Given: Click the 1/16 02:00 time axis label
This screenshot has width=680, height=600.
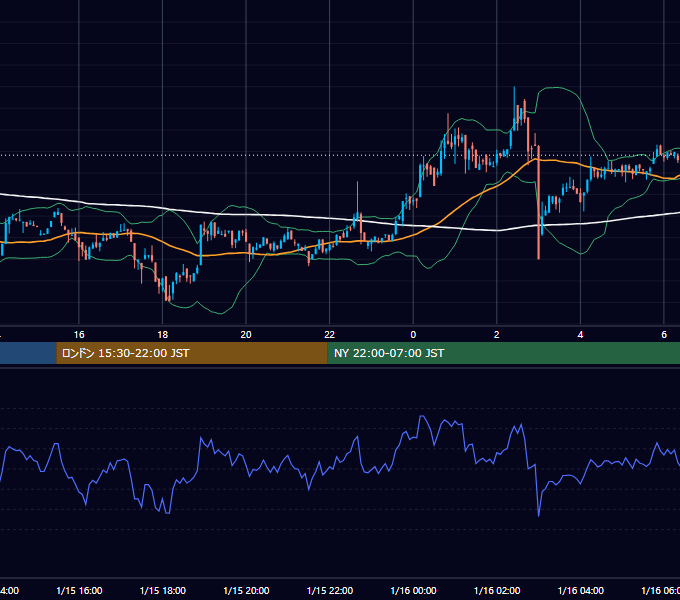Looking at the screenshot, I should [497, 591].
